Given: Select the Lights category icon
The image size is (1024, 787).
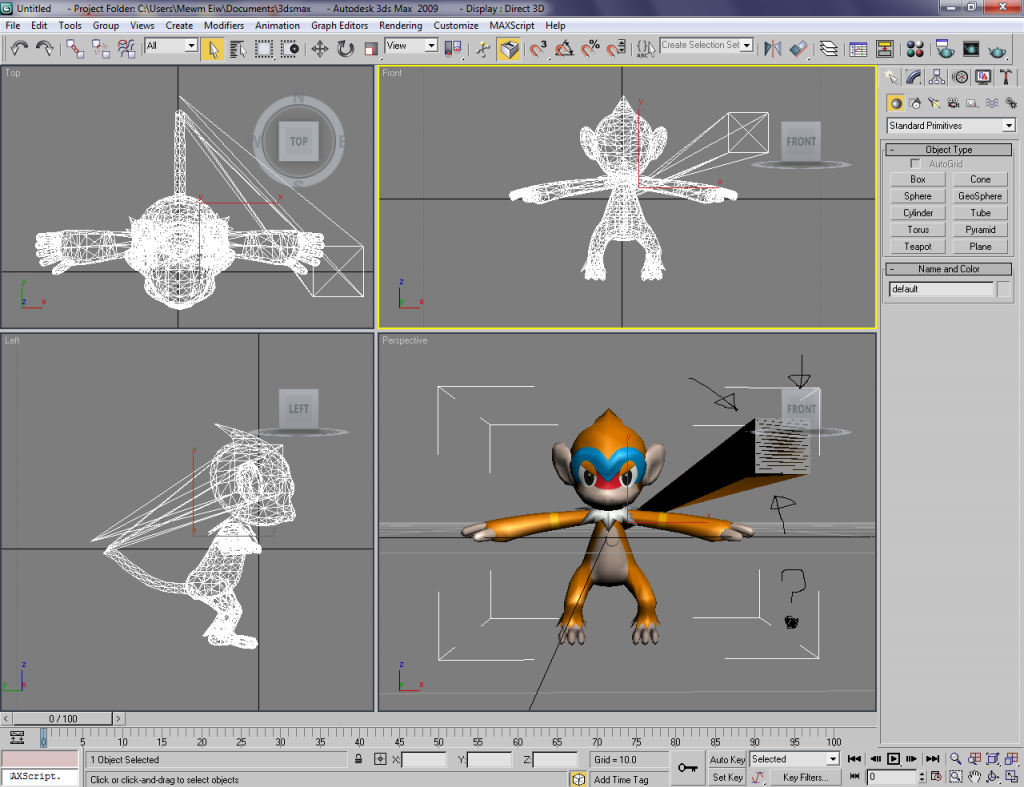Looking at the screenshot, I should pyautogui.click(x=934, y=103).
